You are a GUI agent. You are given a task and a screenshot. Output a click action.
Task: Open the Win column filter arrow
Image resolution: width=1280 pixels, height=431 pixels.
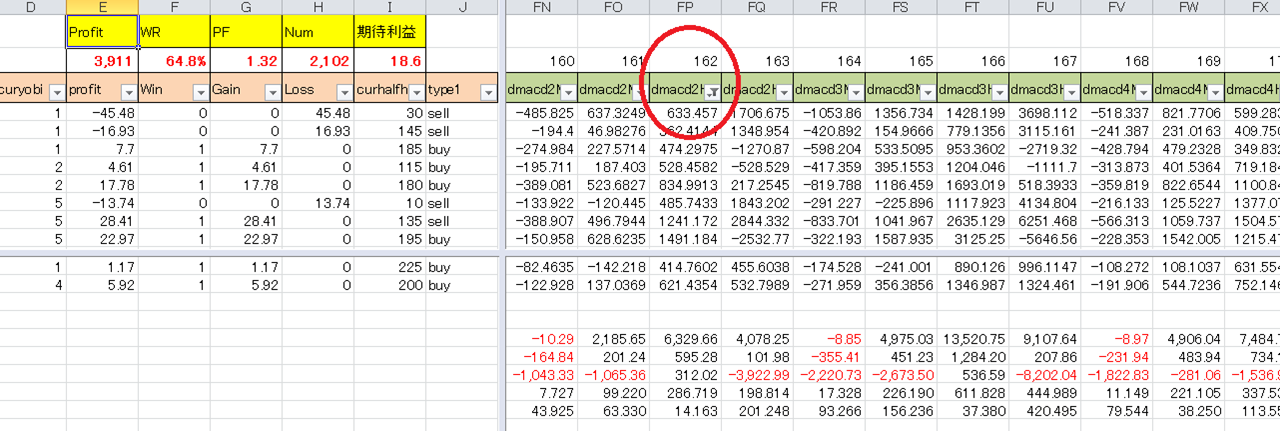coord(200,92)
